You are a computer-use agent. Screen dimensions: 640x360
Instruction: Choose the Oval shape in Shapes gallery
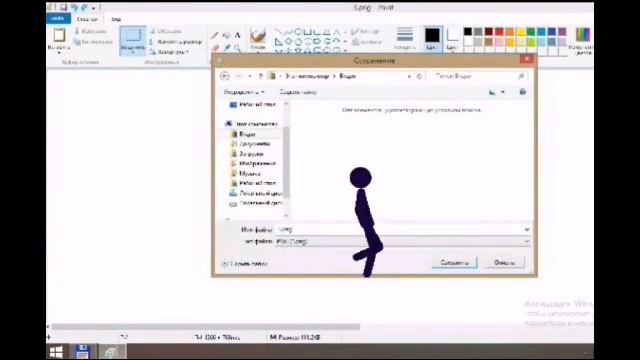298,31
